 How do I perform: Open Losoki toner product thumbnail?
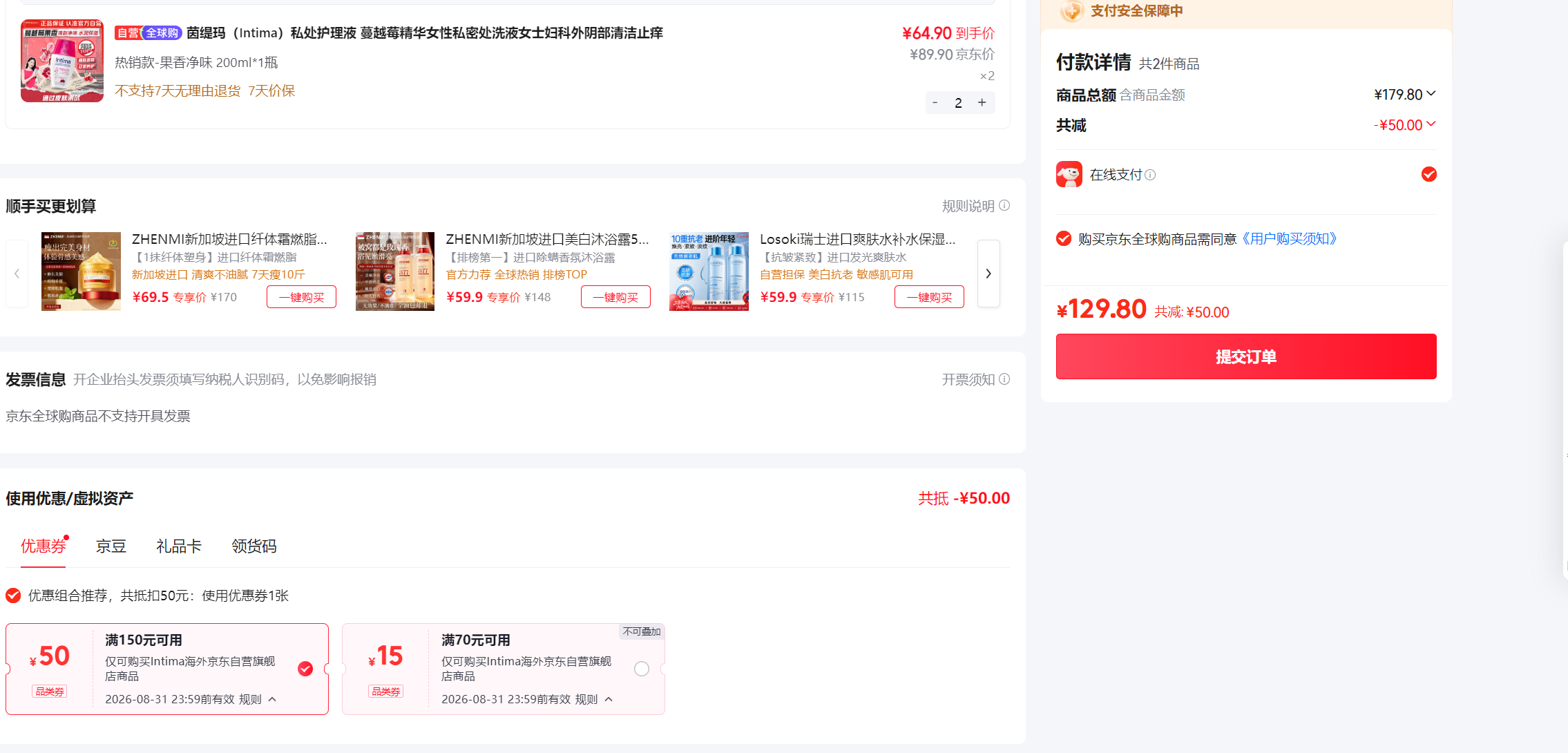pyautogui.click(x=709, y=271)
